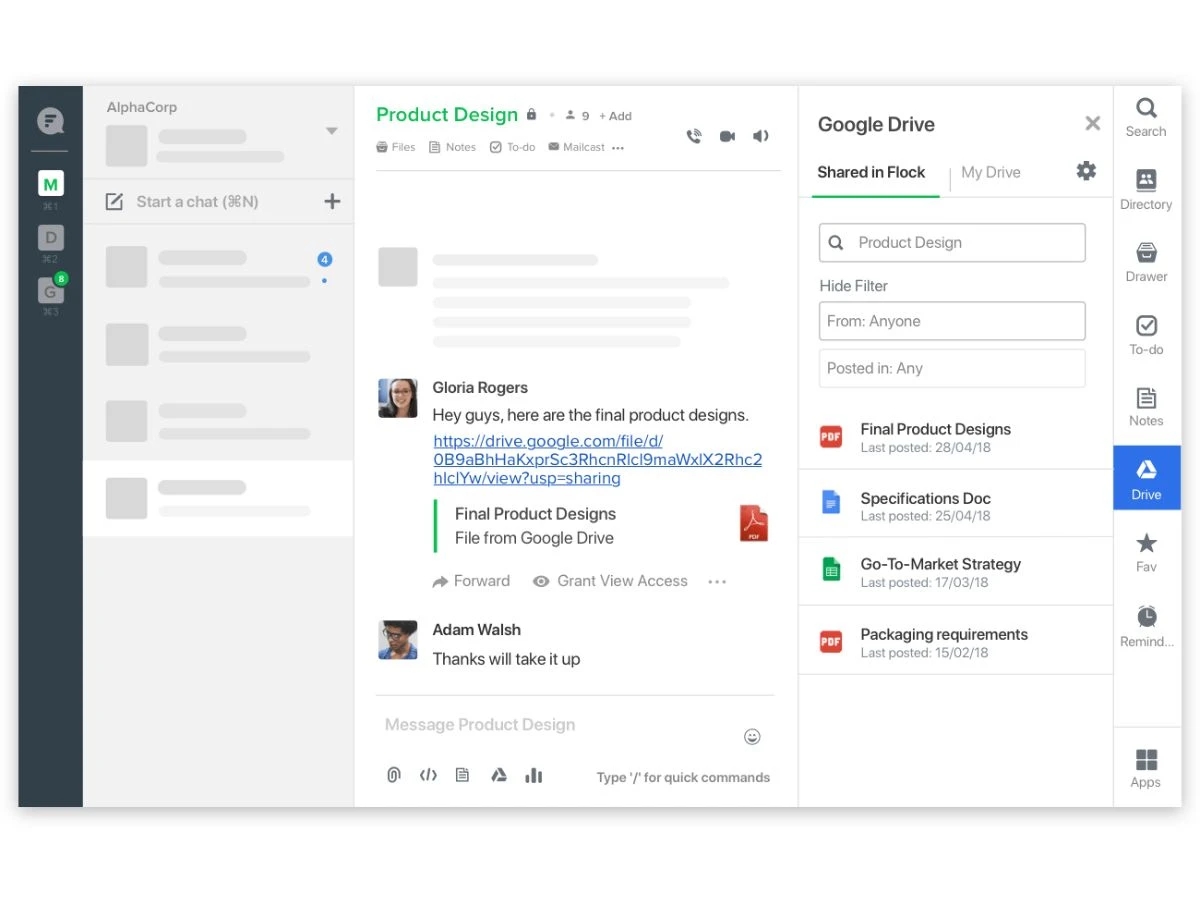
Task: Show more channel header options
Action: click(618, 148)
